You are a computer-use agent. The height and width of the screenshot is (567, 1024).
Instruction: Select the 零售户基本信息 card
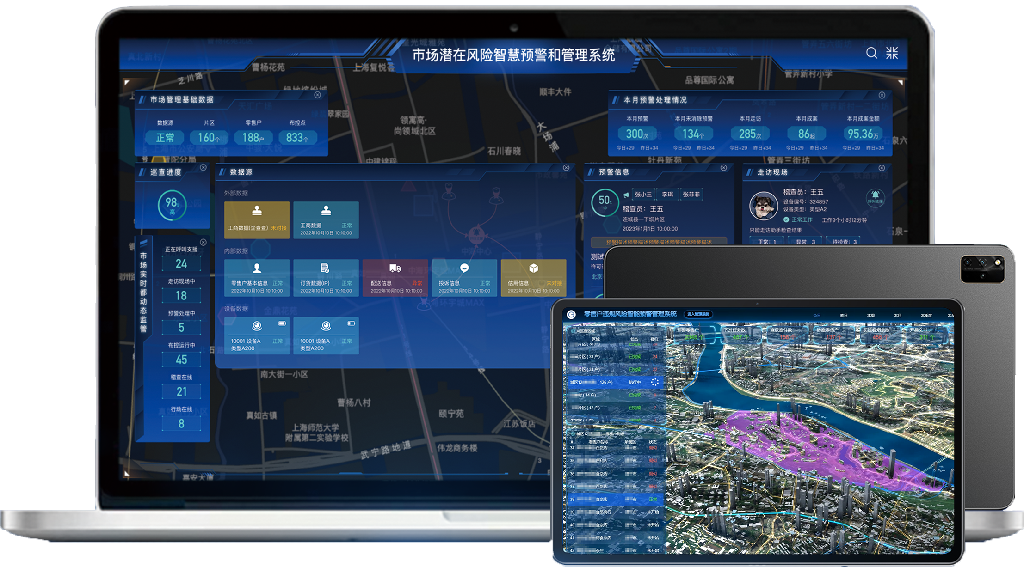coord(257,277)
